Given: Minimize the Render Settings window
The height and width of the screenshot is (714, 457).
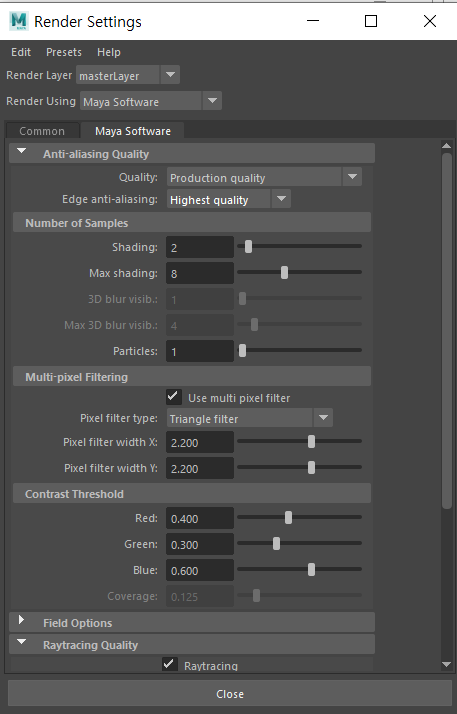Looking at the screenshot, I should point(313,21).
